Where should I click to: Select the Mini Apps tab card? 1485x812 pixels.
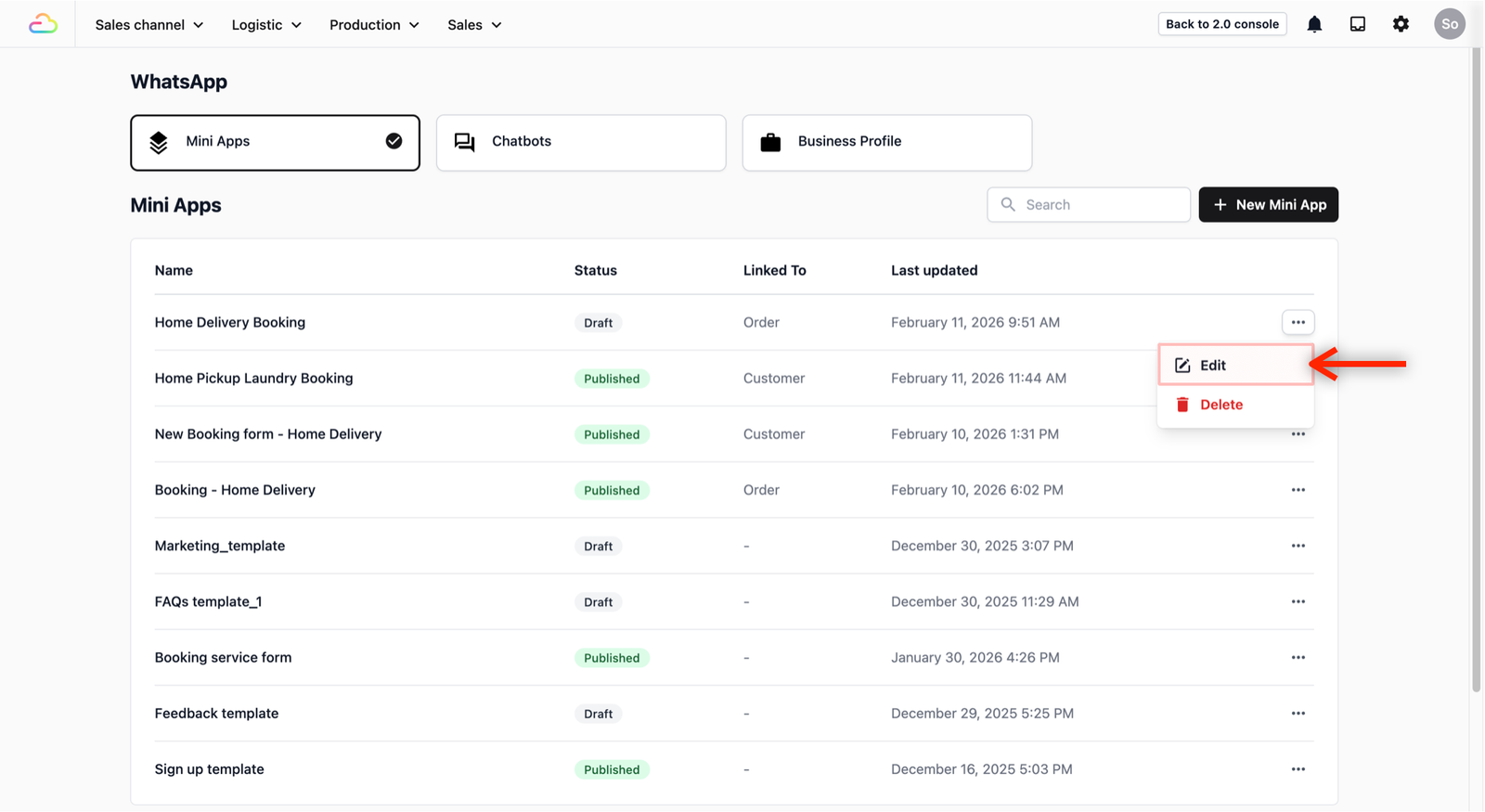pyautogui.click(x=275, y=142)
